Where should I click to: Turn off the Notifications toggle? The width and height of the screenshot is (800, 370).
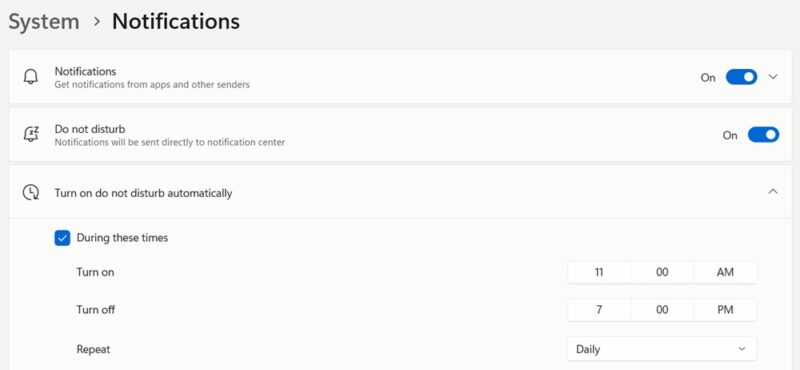[741, 77]
